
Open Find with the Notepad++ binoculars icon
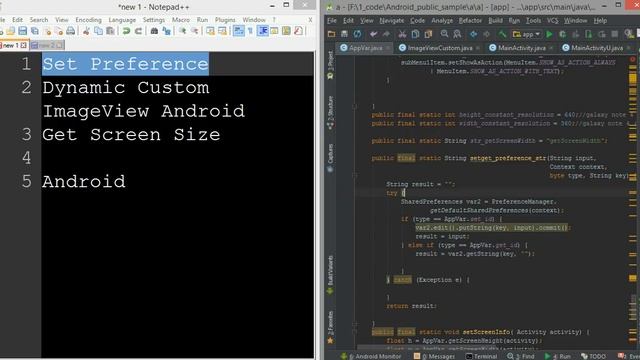154,31
